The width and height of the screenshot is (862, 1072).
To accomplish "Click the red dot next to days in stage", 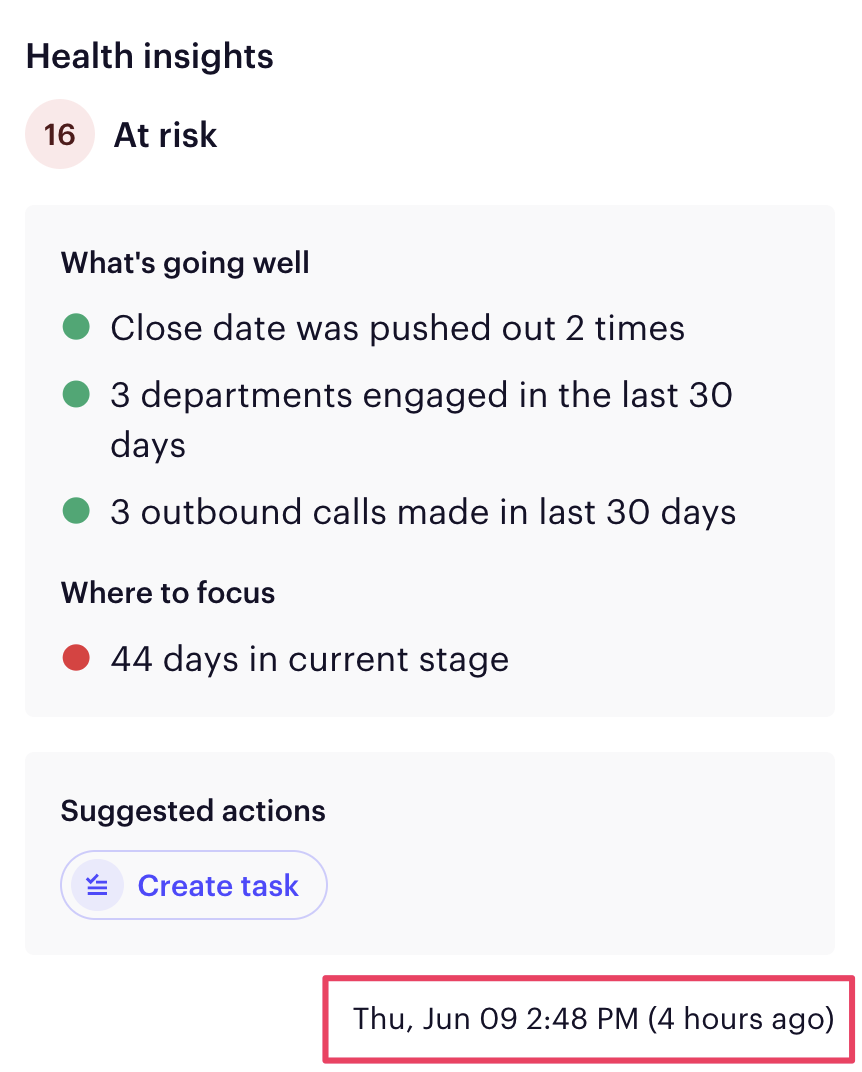I will point(75,658).
